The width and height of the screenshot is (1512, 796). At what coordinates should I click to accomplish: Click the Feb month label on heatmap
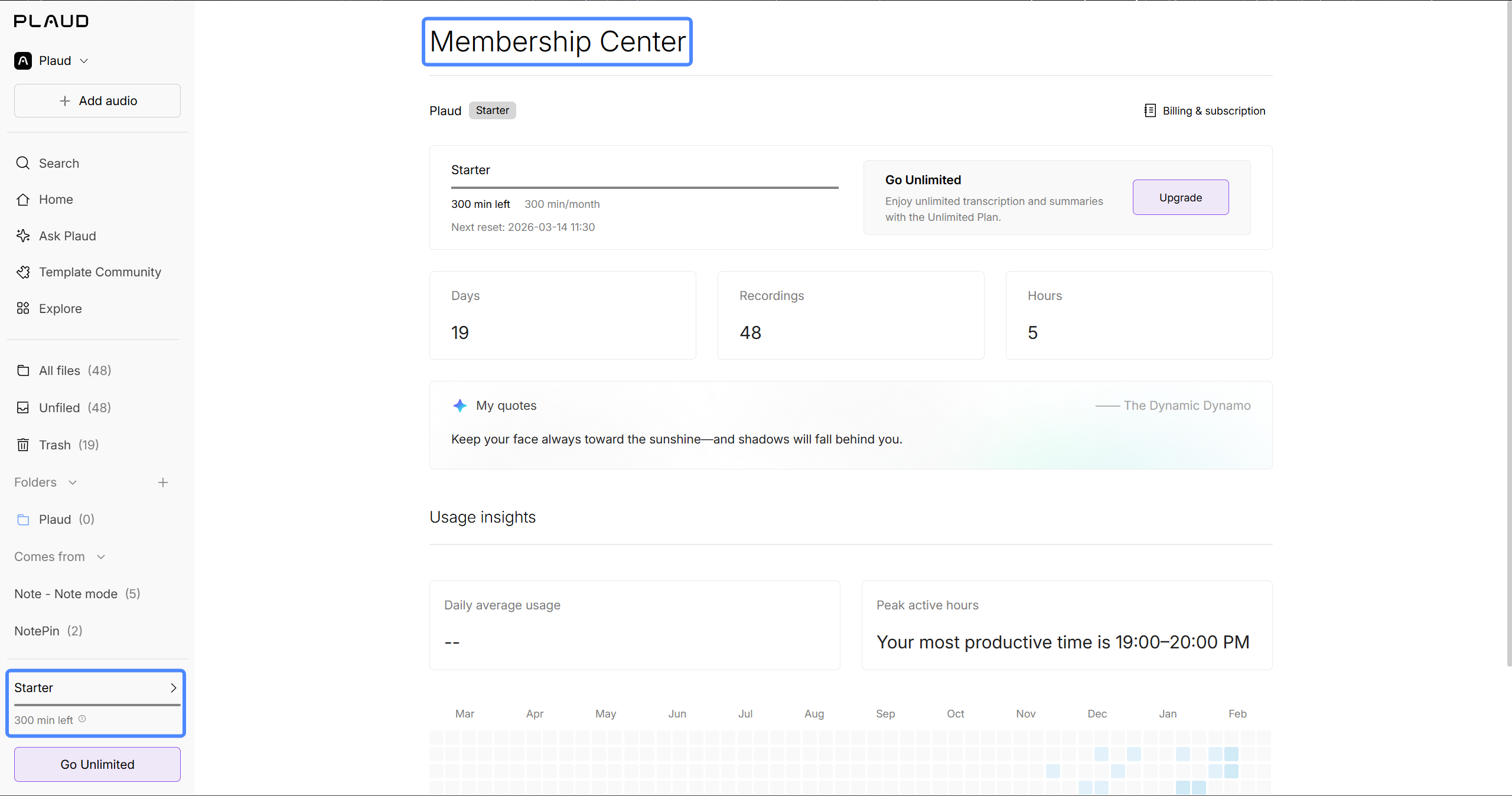pyautogui.click(x=1238, y=714)
